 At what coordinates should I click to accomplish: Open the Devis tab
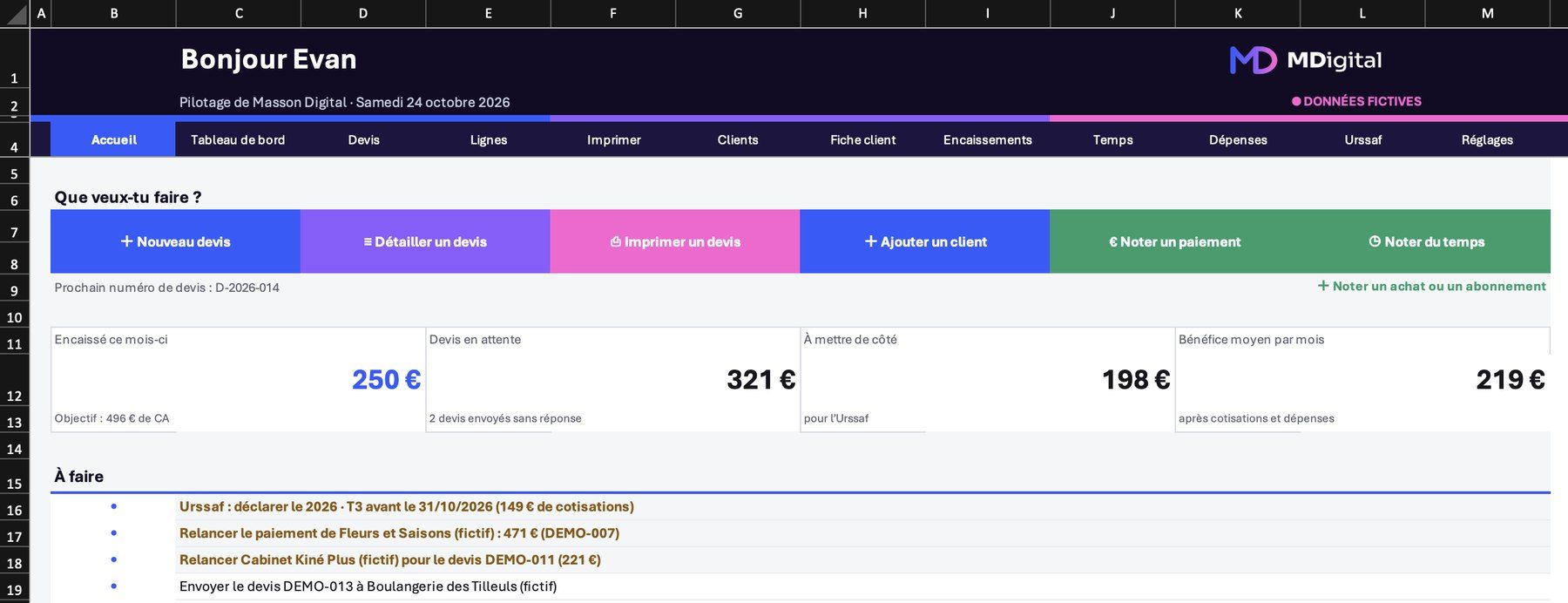pos(363,139)
